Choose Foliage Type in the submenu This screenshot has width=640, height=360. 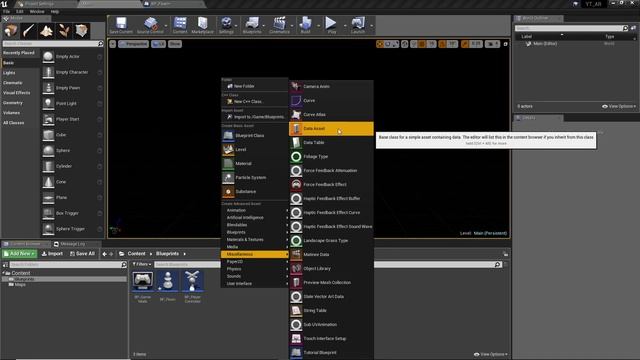pos(331,156)
